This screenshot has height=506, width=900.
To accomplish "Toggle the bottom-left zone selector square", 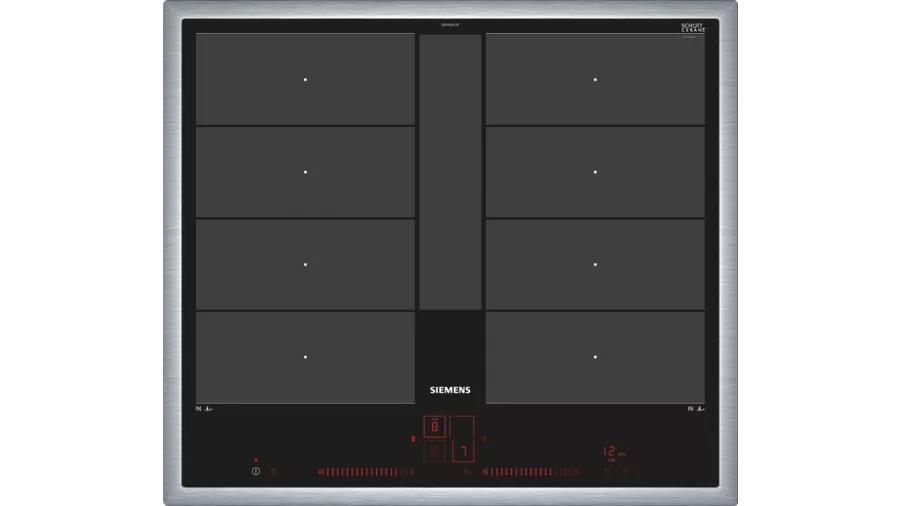I will (x=435, y=452).
